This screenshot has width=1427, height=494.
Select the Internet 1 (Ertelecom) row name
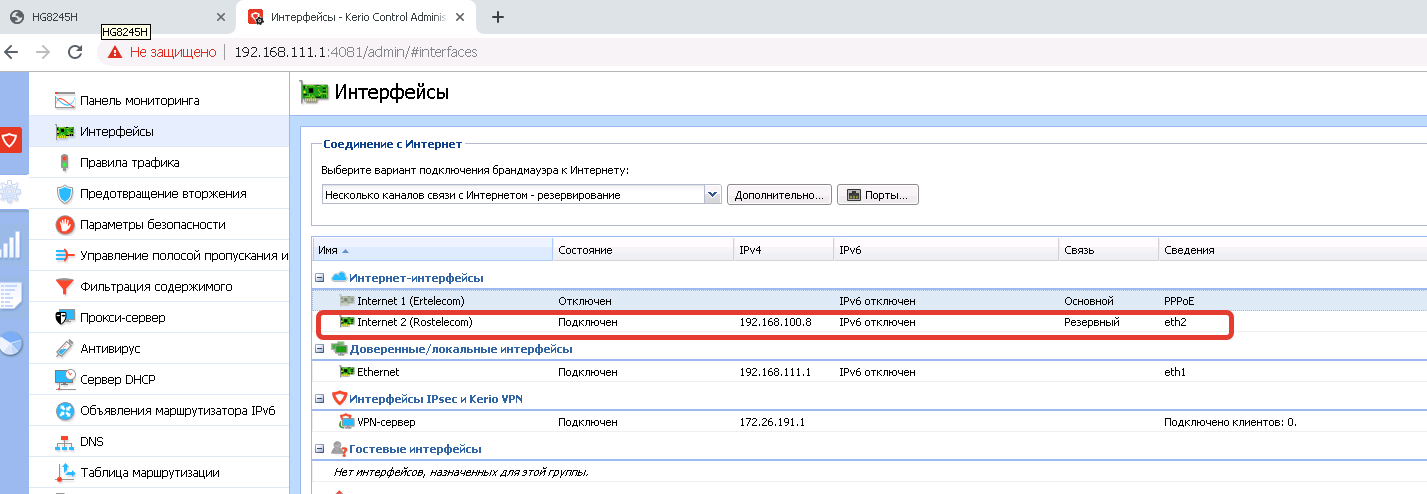411,300
